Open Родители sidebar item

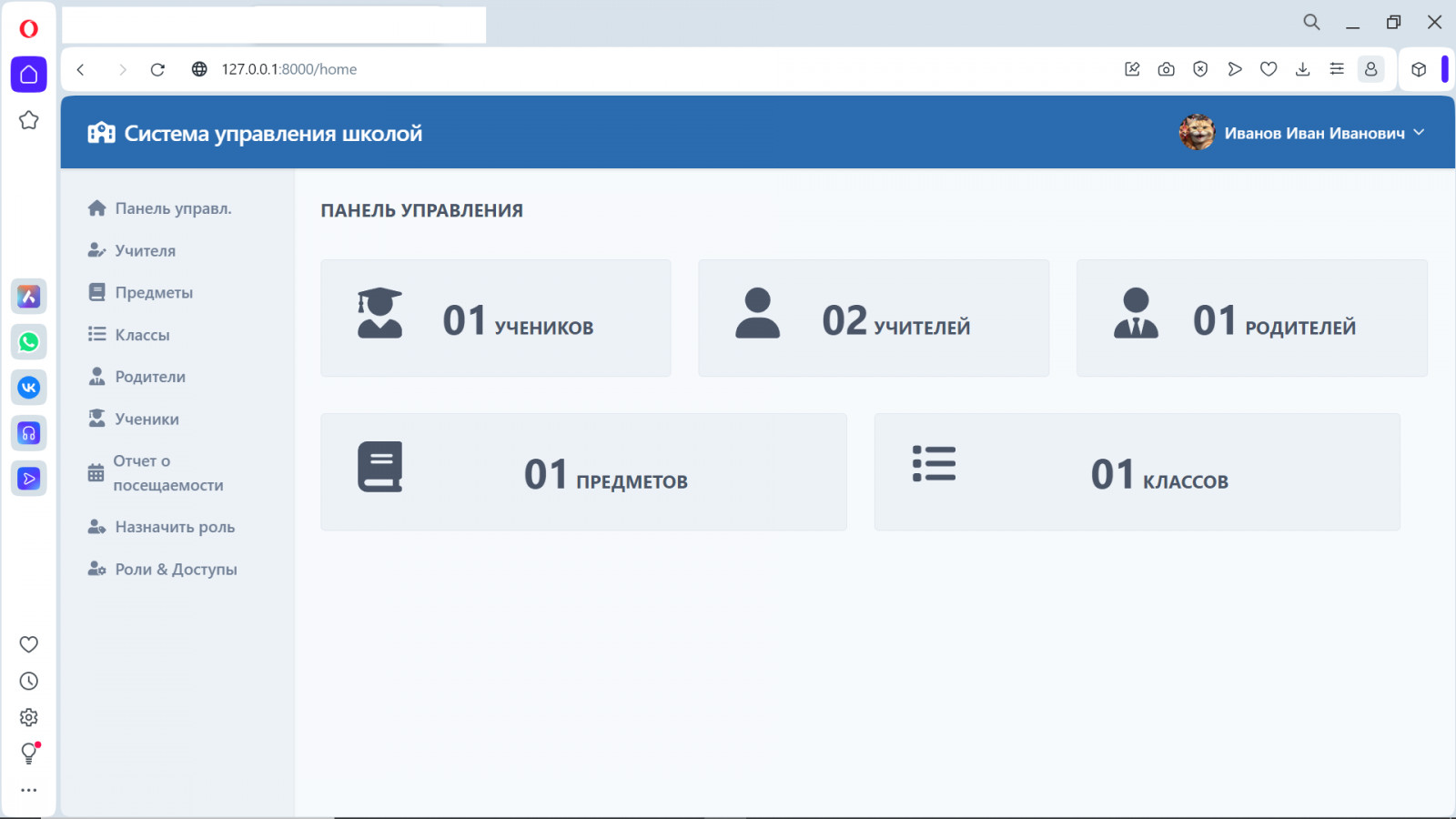[136, 377]
